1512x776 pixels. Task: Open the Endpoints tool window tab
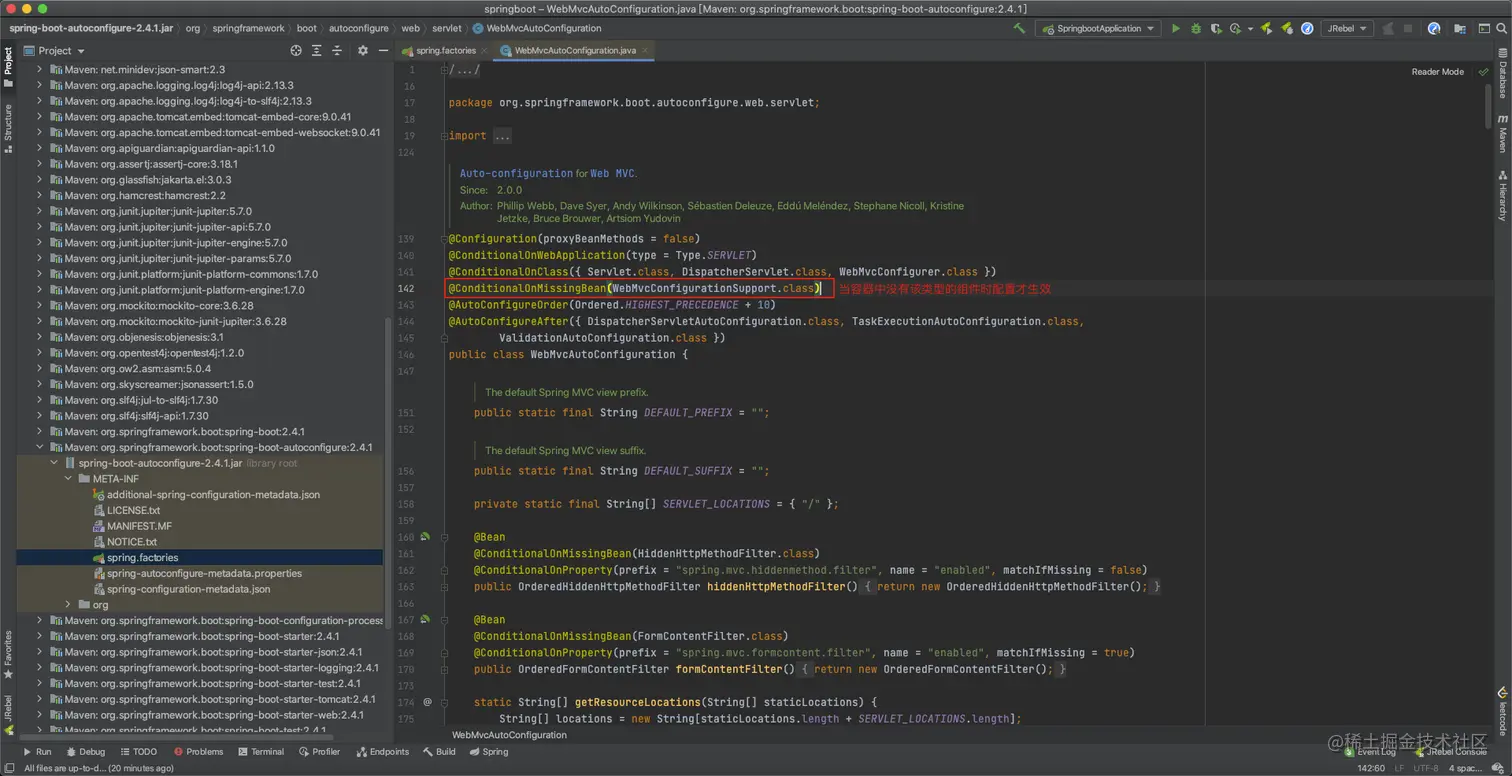pos(382,752)
